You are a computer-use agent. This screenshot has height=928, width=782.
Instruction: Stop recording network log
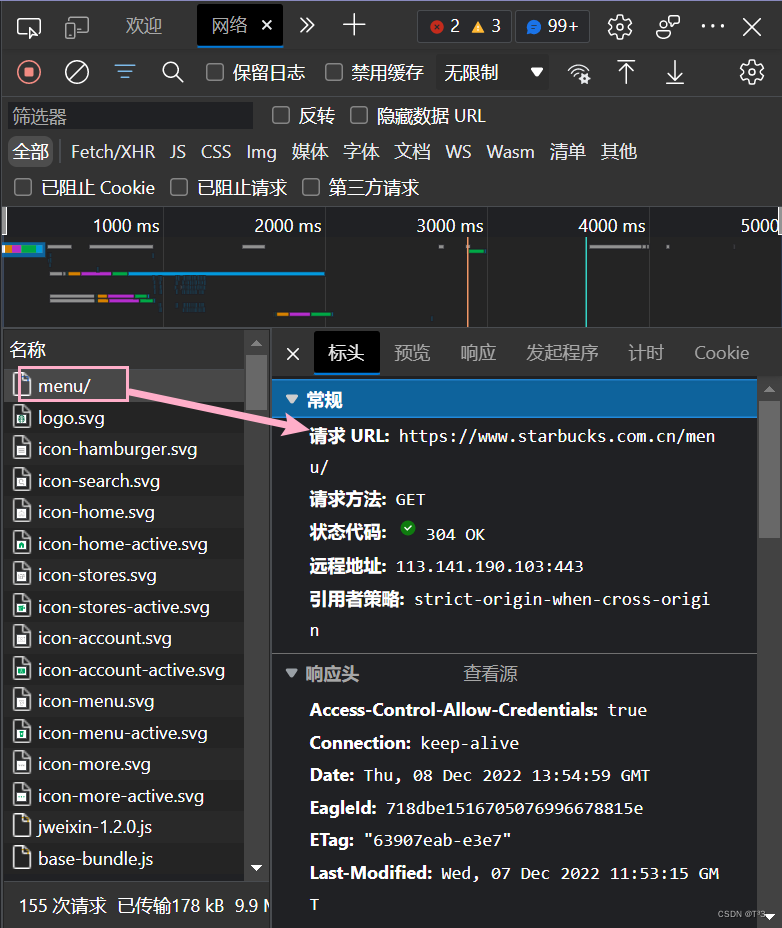click(x=29, y=72)
